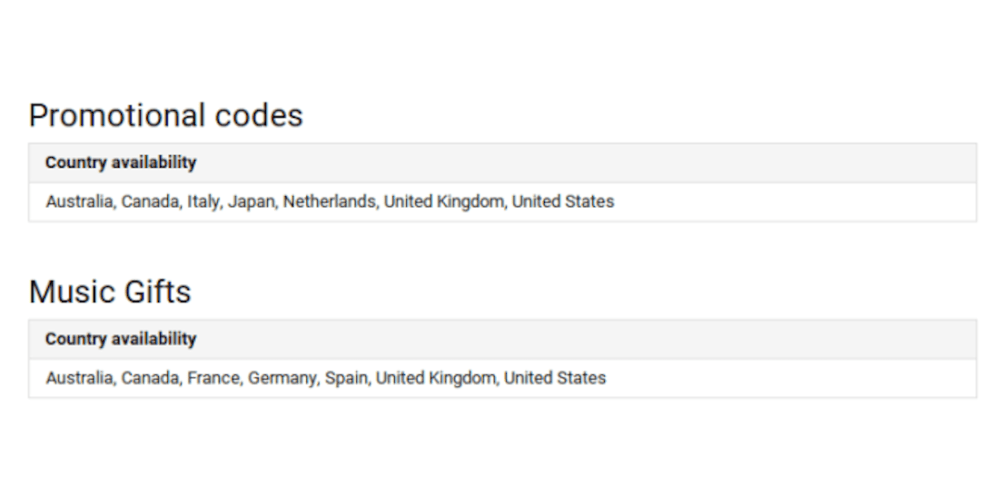Select United Kingdom under Promotional codes
The height and width of the screenshot is (504, 999).
point(444,202)
